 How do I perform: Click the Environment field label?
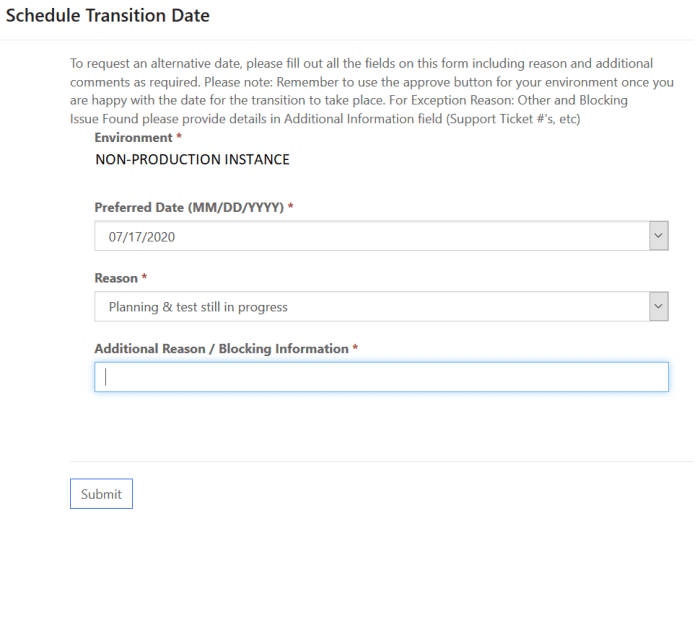click(133, 138)
